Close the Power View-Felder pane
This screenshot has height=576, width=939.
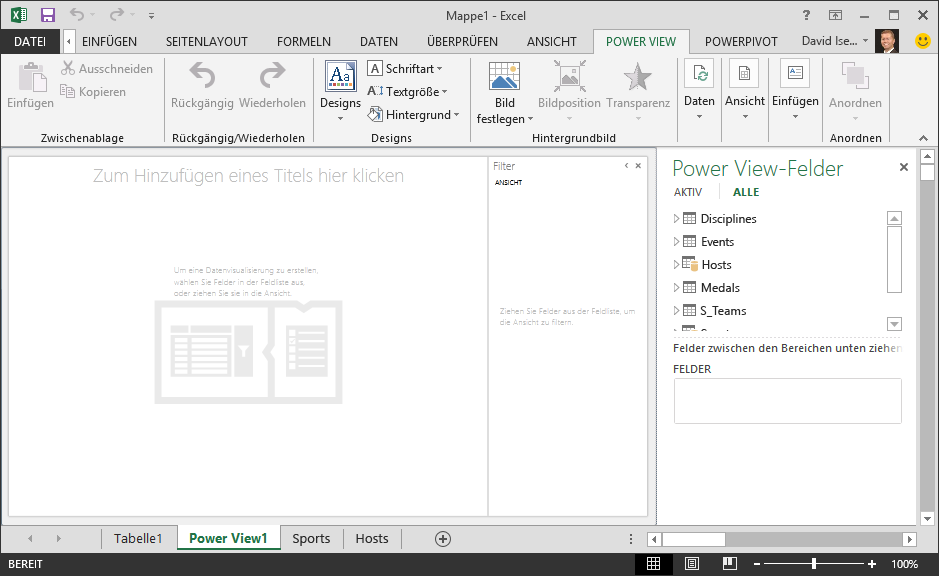[904, 168]
